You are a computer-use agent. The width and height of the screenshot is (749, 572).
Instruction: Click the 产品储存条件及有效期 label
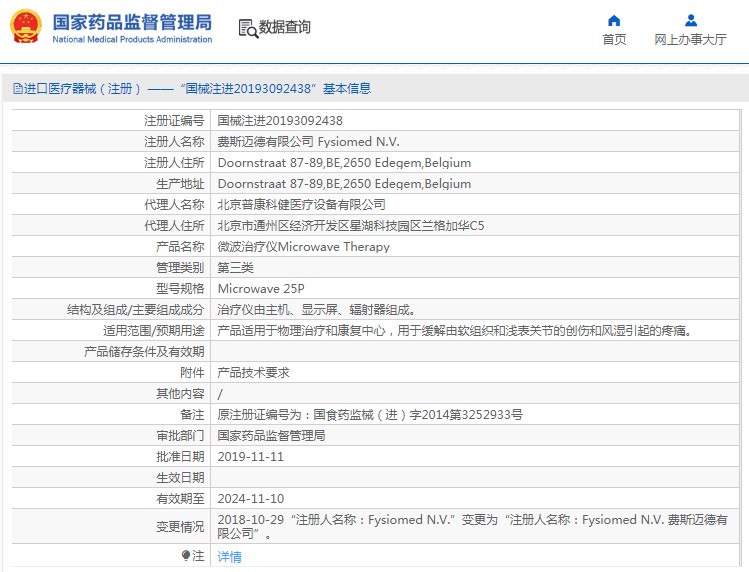click(144, 352)
